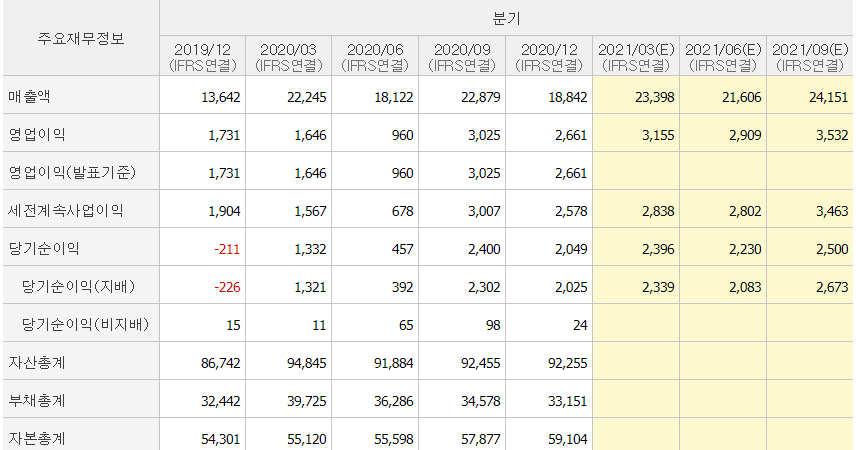Select the 2020/06 column header

point(375,57)
